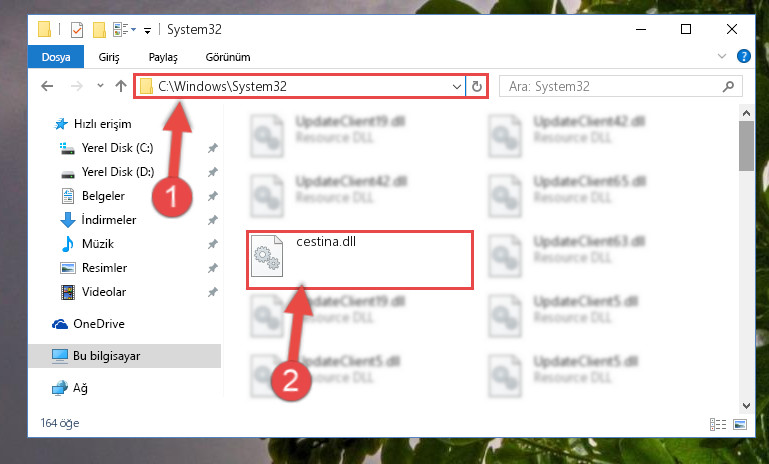This screenshot has width=769, height=464.
Task: Expand the address bar history dropdown
Action: pyautogui.click(x=457, y=87)
